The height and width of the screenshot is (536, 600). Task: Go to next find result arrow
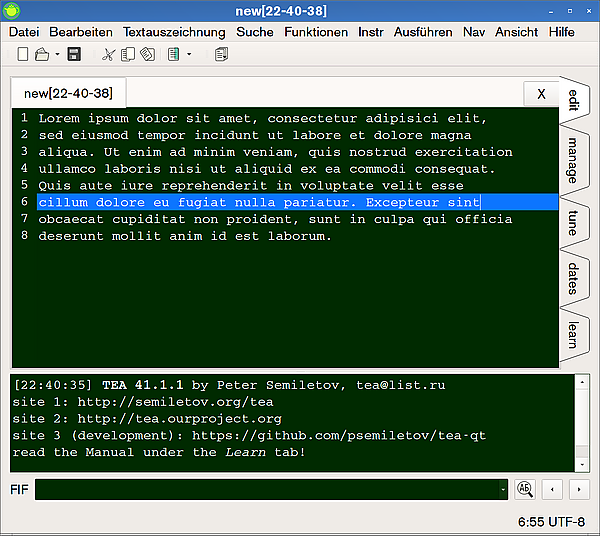pos(579,489)
